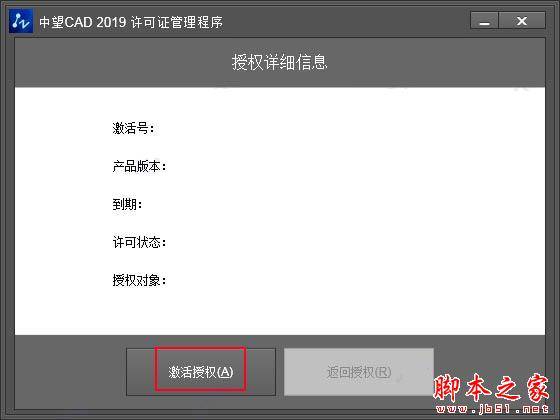Click the red 脚本之家 watermark logo
Image resolution: width=560 pixels, height=420 pixels.
pyautogui.click(x=491, y=388)
